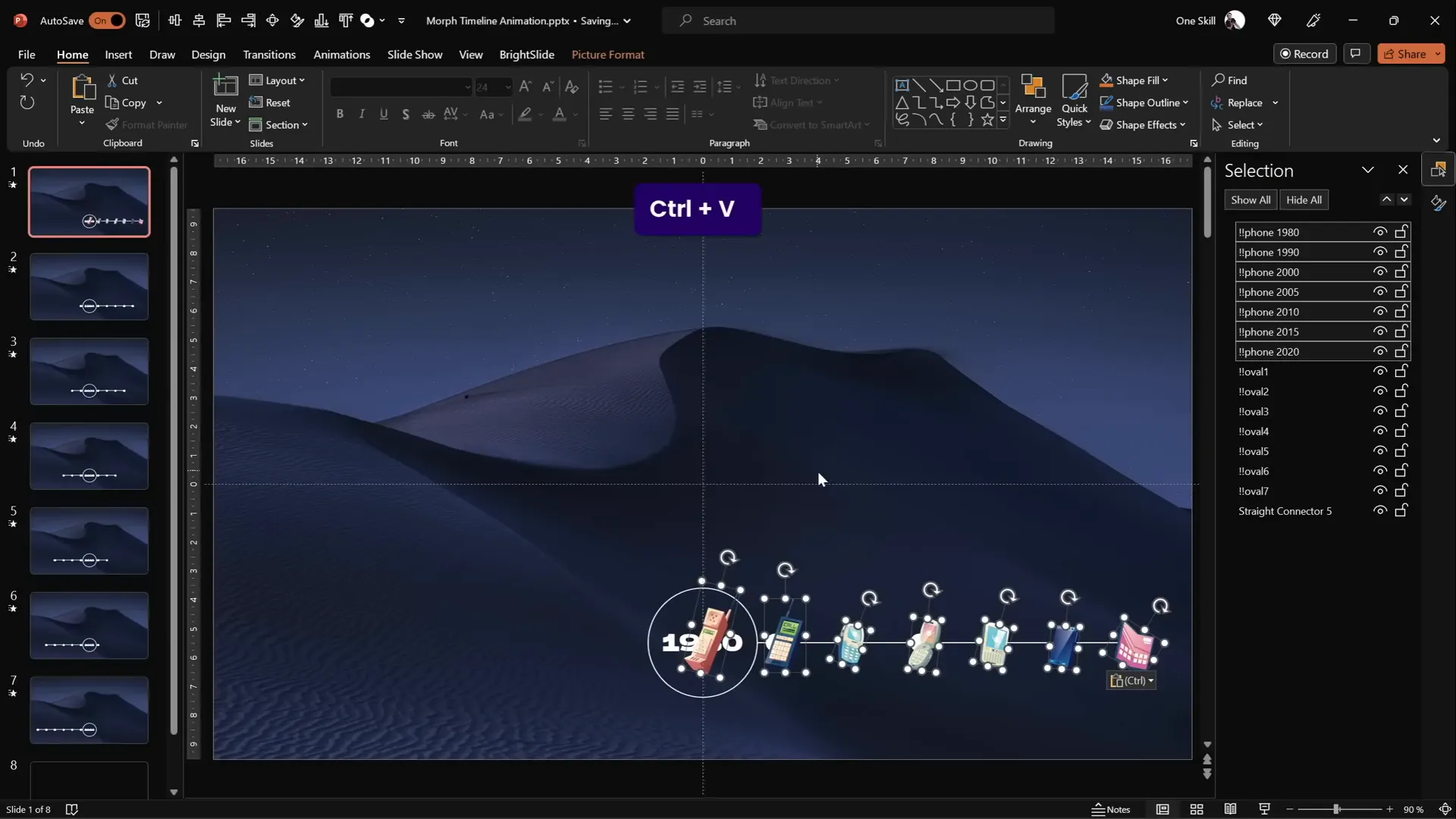Open the Animations tab

(341, 55)
